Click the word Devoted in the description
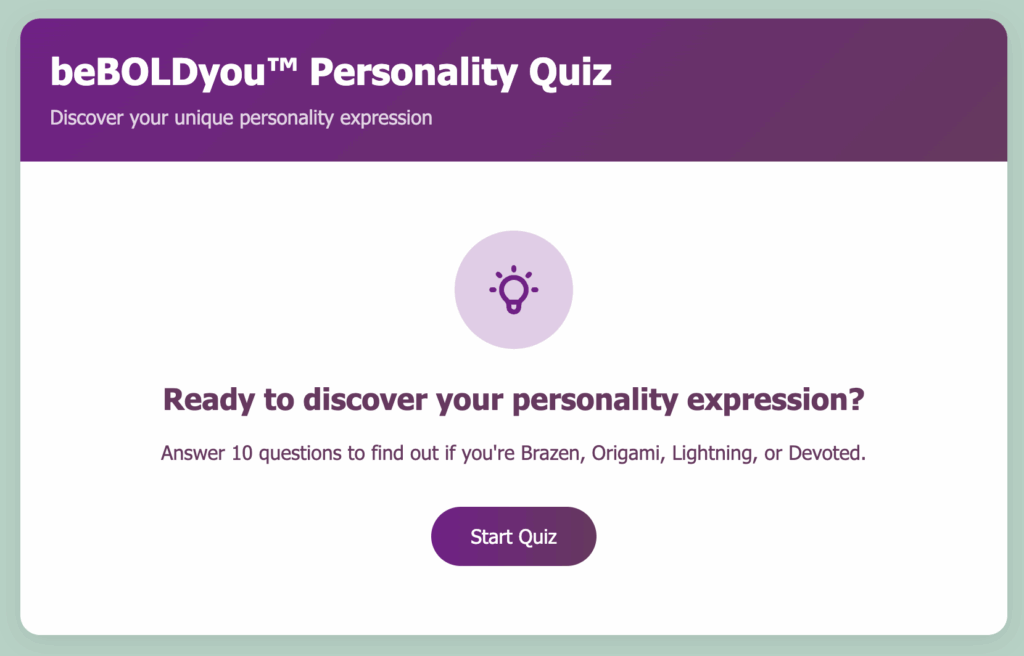 click(x=826, y=453)
